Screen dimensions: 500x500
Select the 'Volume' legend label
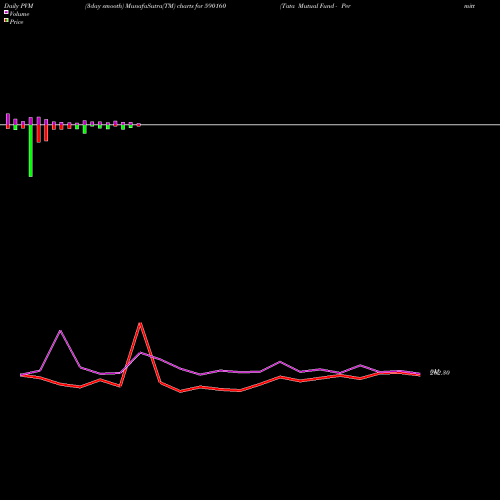click(19, 14)
